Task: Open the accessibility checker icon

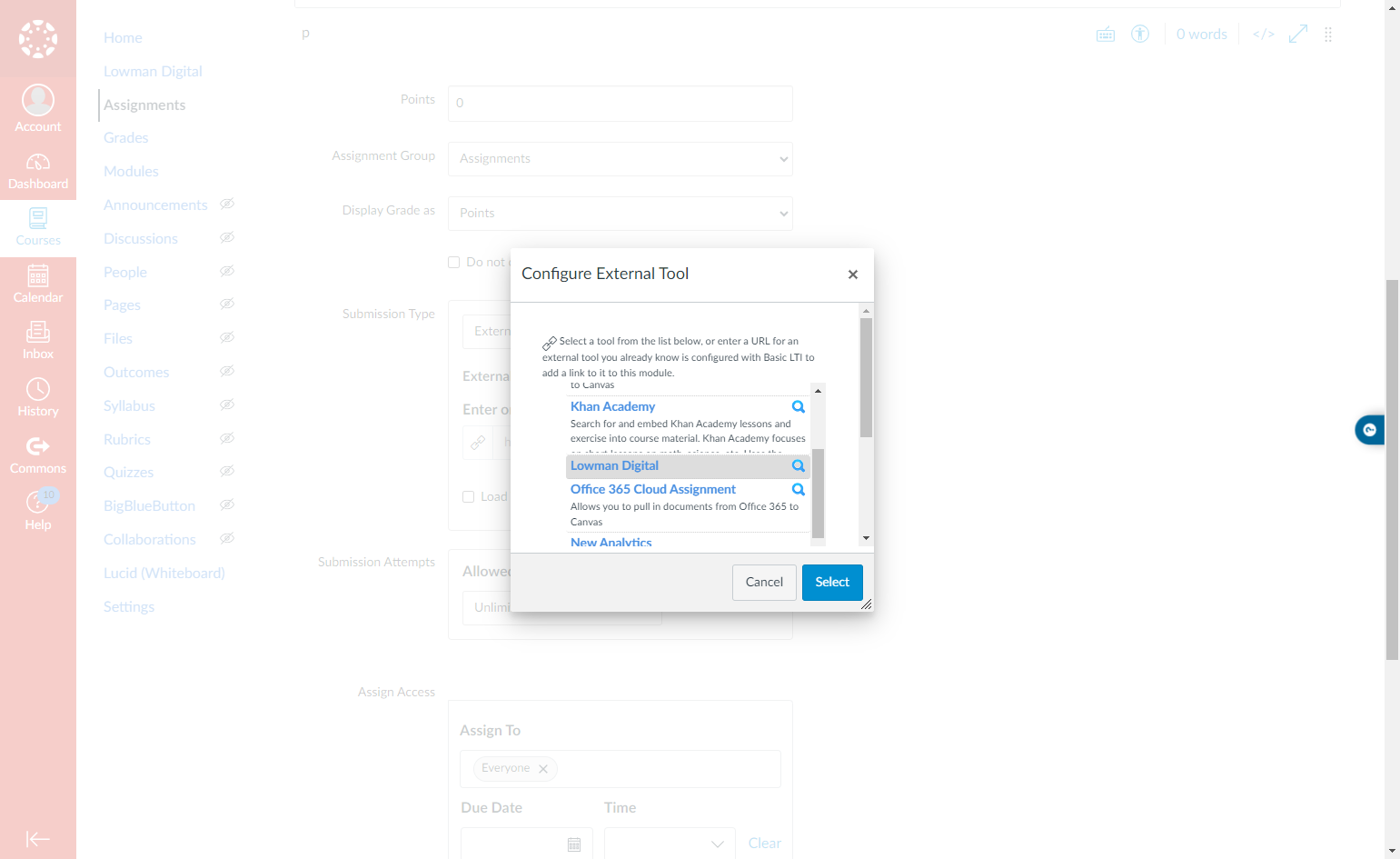Action: pyautogui.click(x=1140, y=35)
